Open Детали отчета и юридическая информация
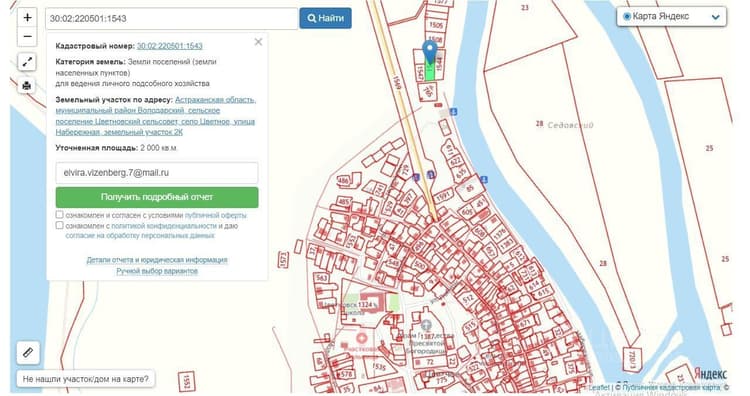 (x=157, y=260)
